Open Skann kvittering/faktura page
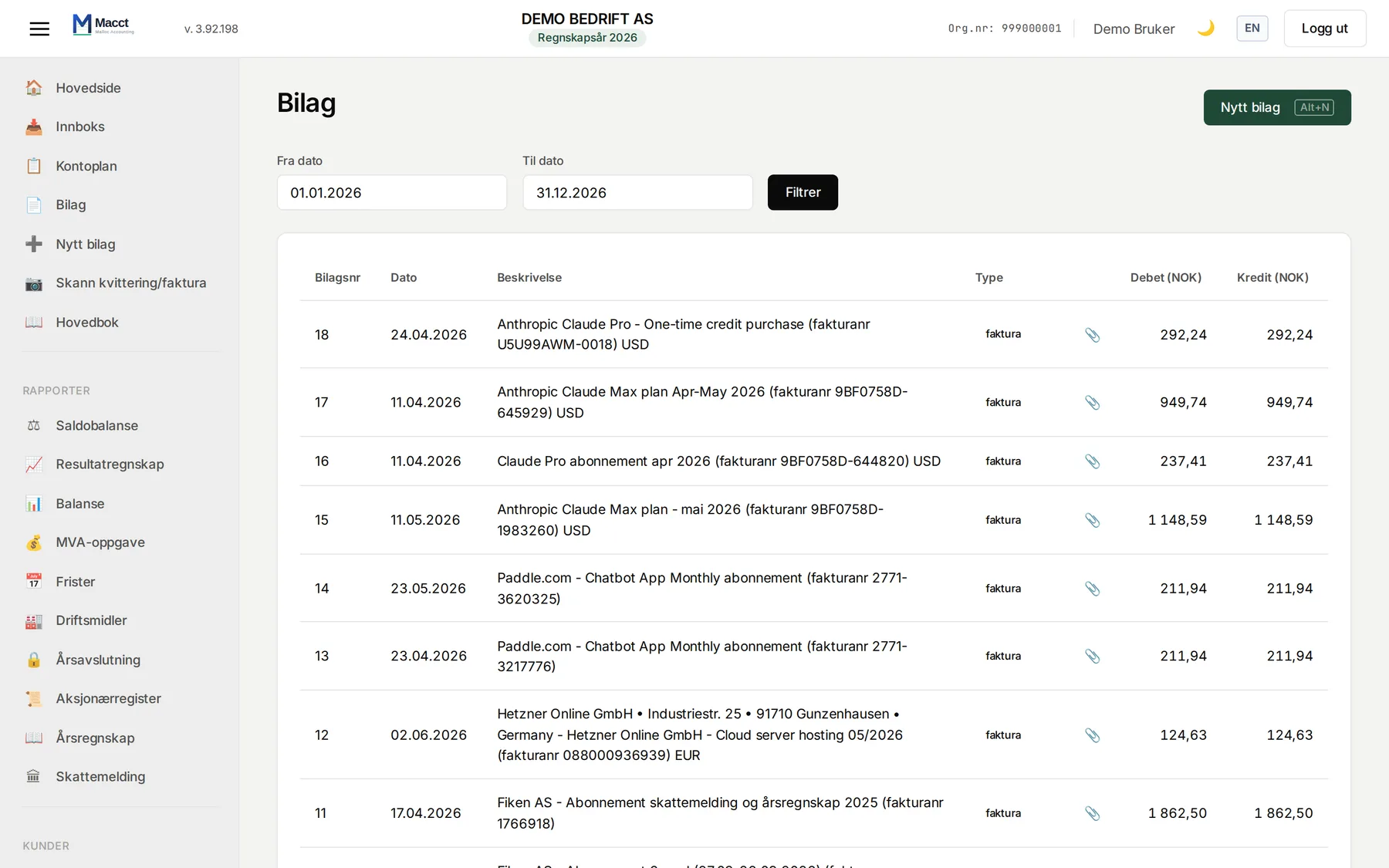 [131, 282]
